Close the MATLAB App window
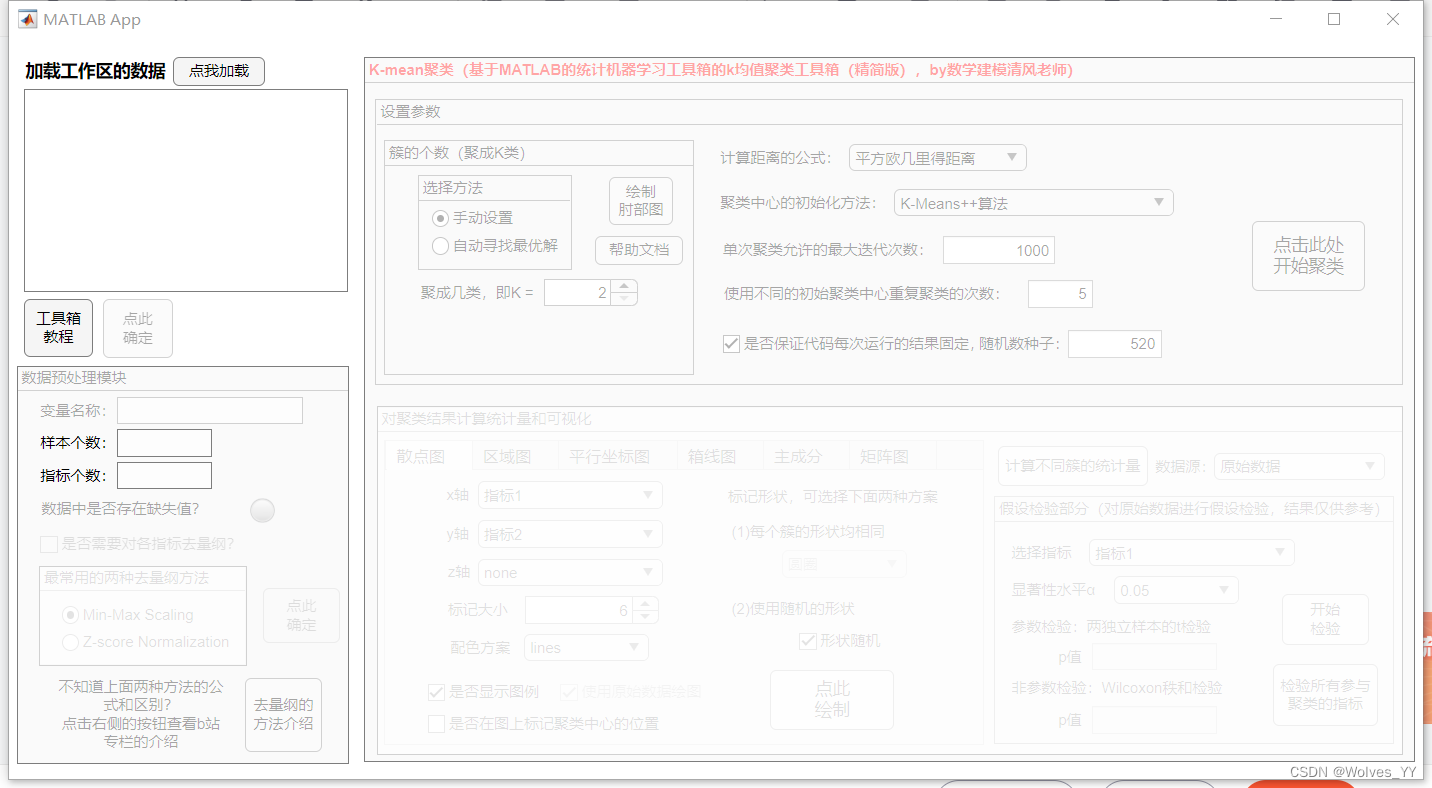Image resolution: width=1432 pixels, height=788 pixels. coord(1392,19)
